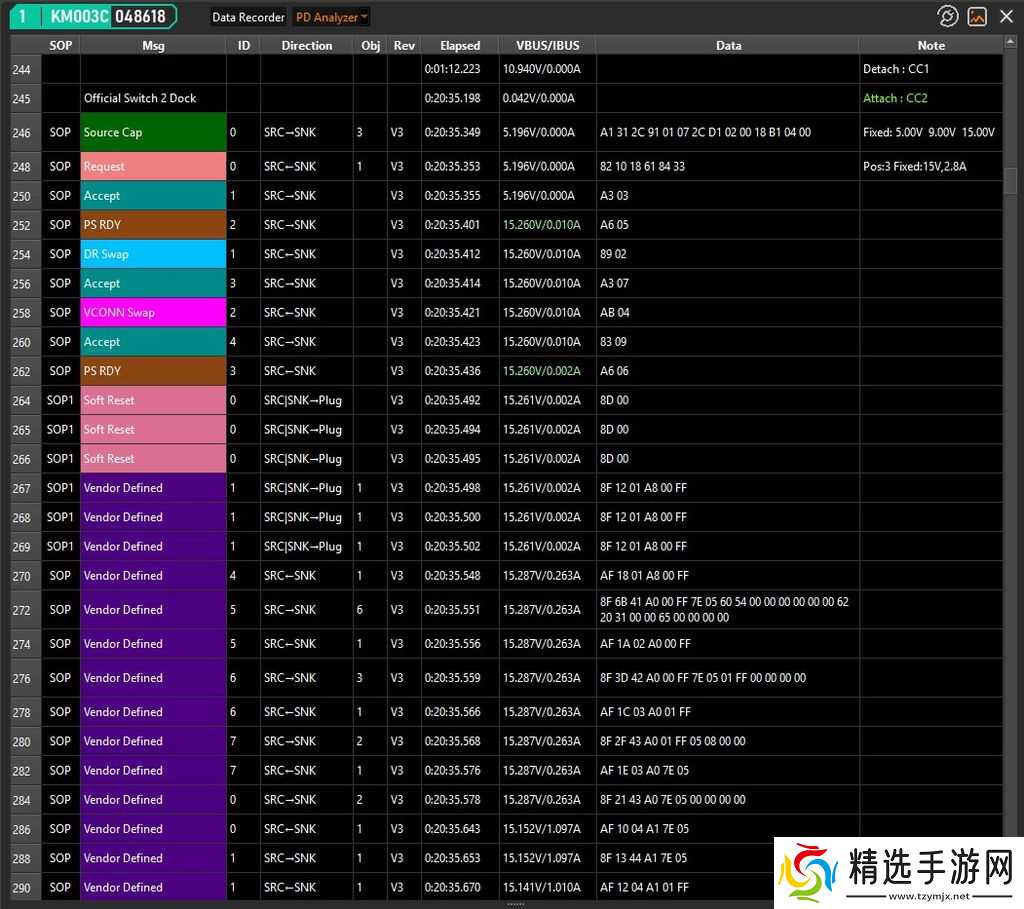The height and width of the screenshot is (909, 1024).
Task: Switch to Data Recorder mode
Action: click(247, 17)
